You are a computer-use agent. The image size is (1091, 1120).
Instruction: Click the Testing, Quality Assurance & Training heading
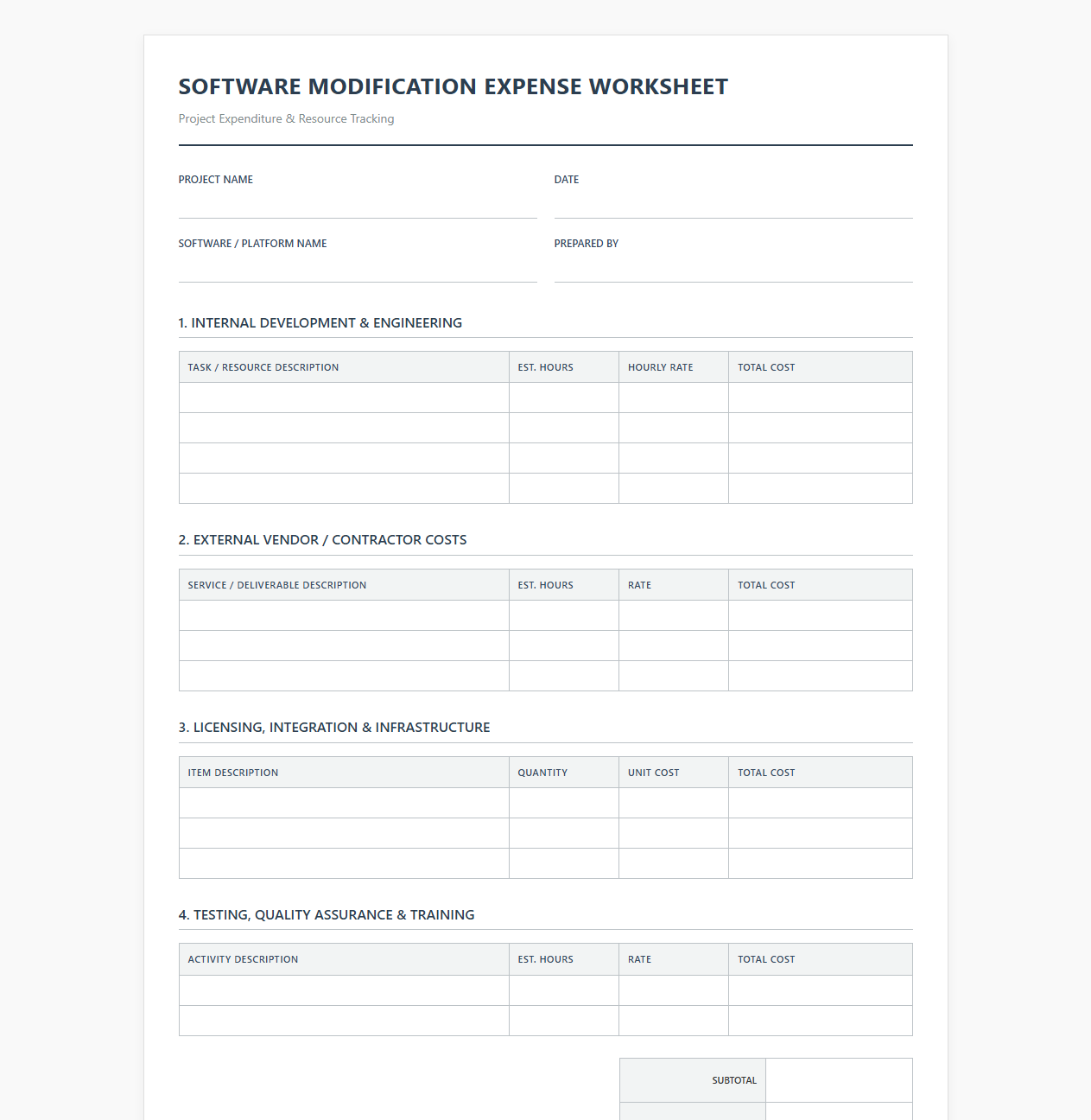pos(327,914)
